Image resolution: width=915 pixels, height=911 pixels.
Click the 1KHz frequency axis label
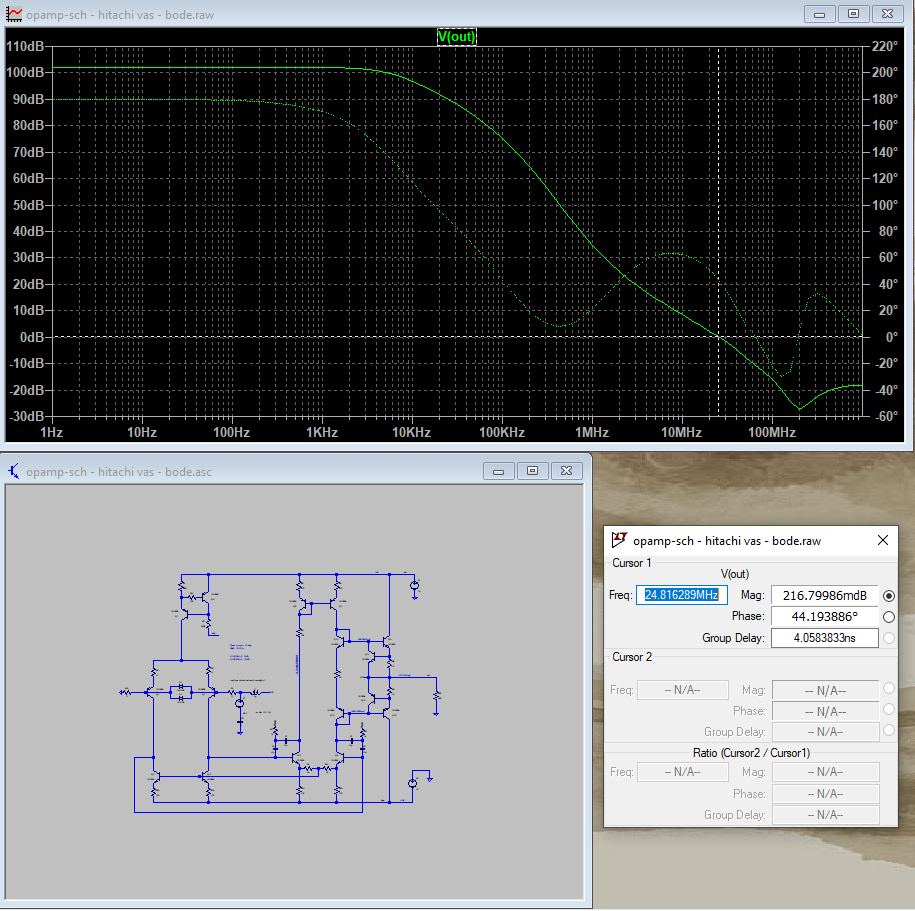(322, 432)
